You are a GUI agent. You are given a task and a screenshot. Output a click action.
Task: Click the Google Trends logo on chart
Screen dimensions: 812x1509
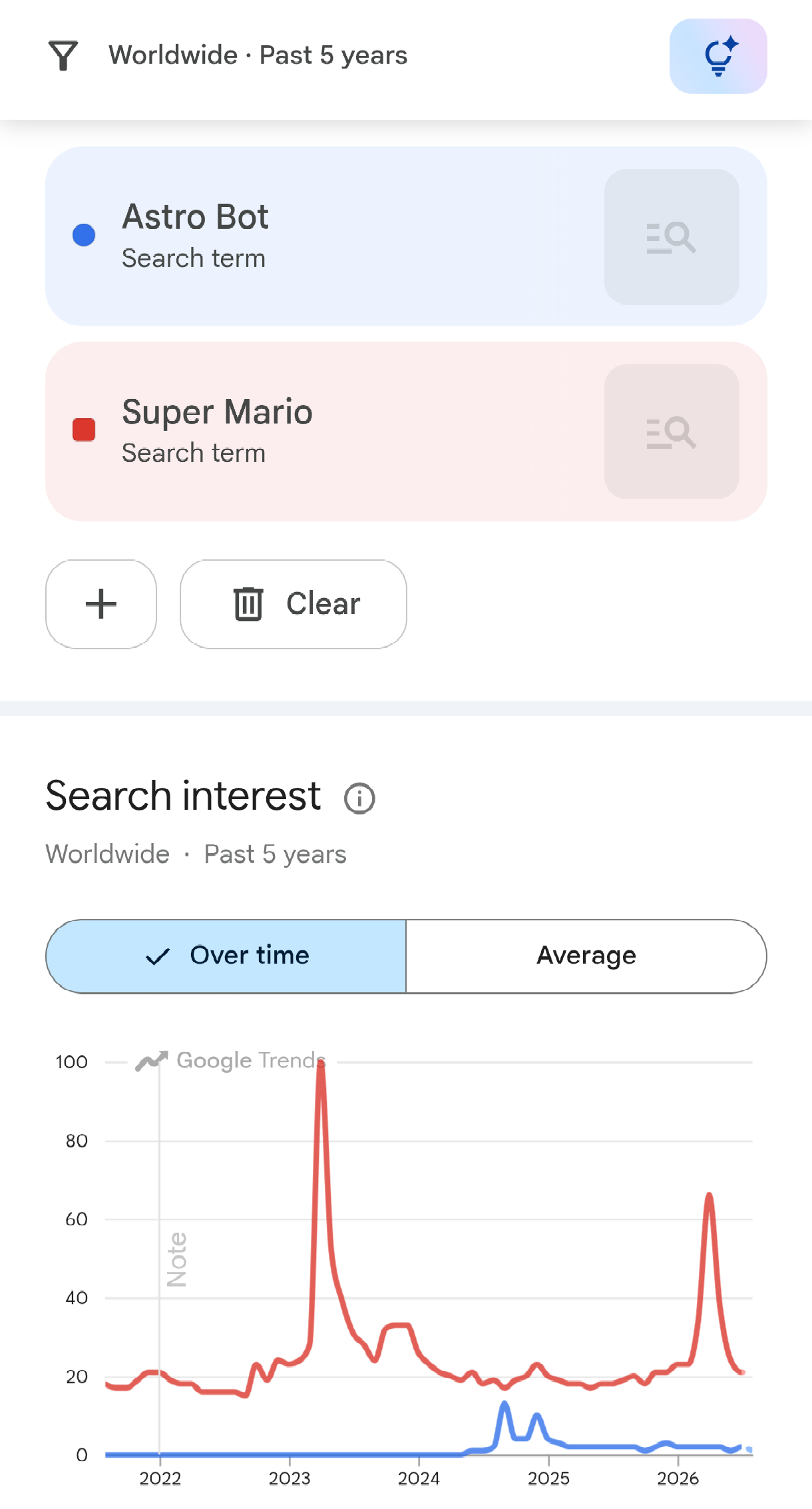[x=230, y=1060]
